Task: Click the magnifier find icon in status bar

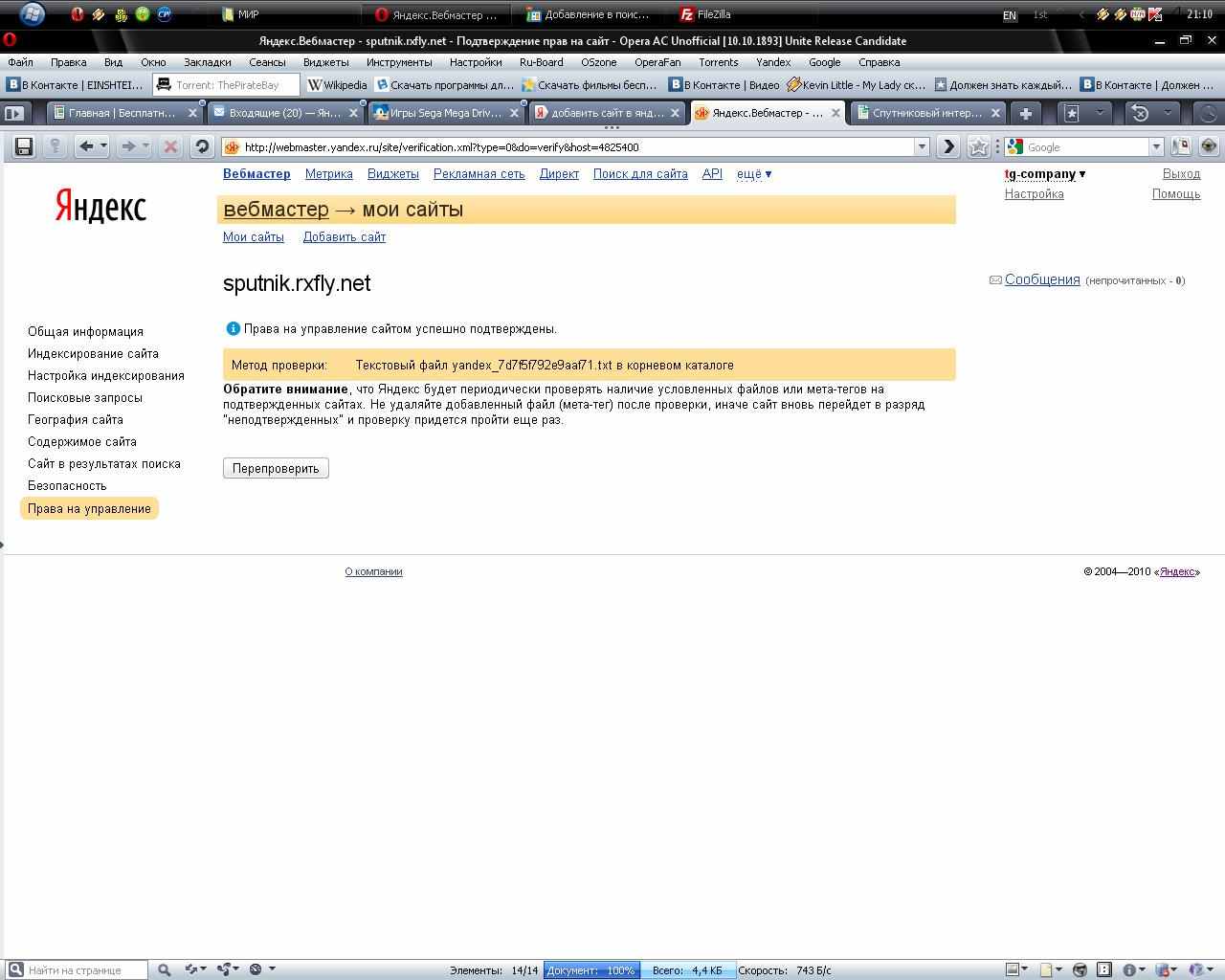Action: pos(164,969)
